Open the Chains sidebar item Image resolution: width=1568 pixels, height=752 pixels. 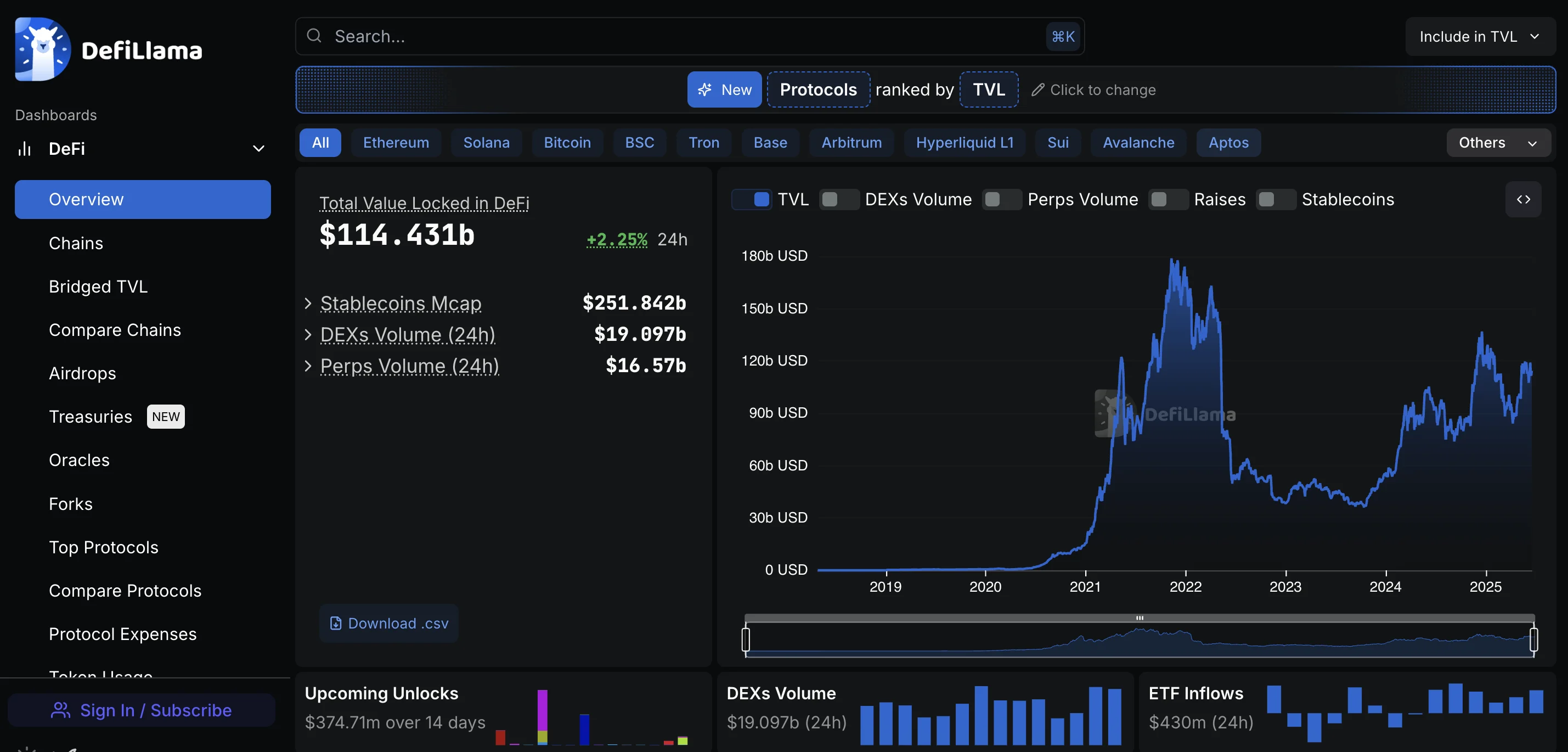pyautogui.click(x=143, y=243)
